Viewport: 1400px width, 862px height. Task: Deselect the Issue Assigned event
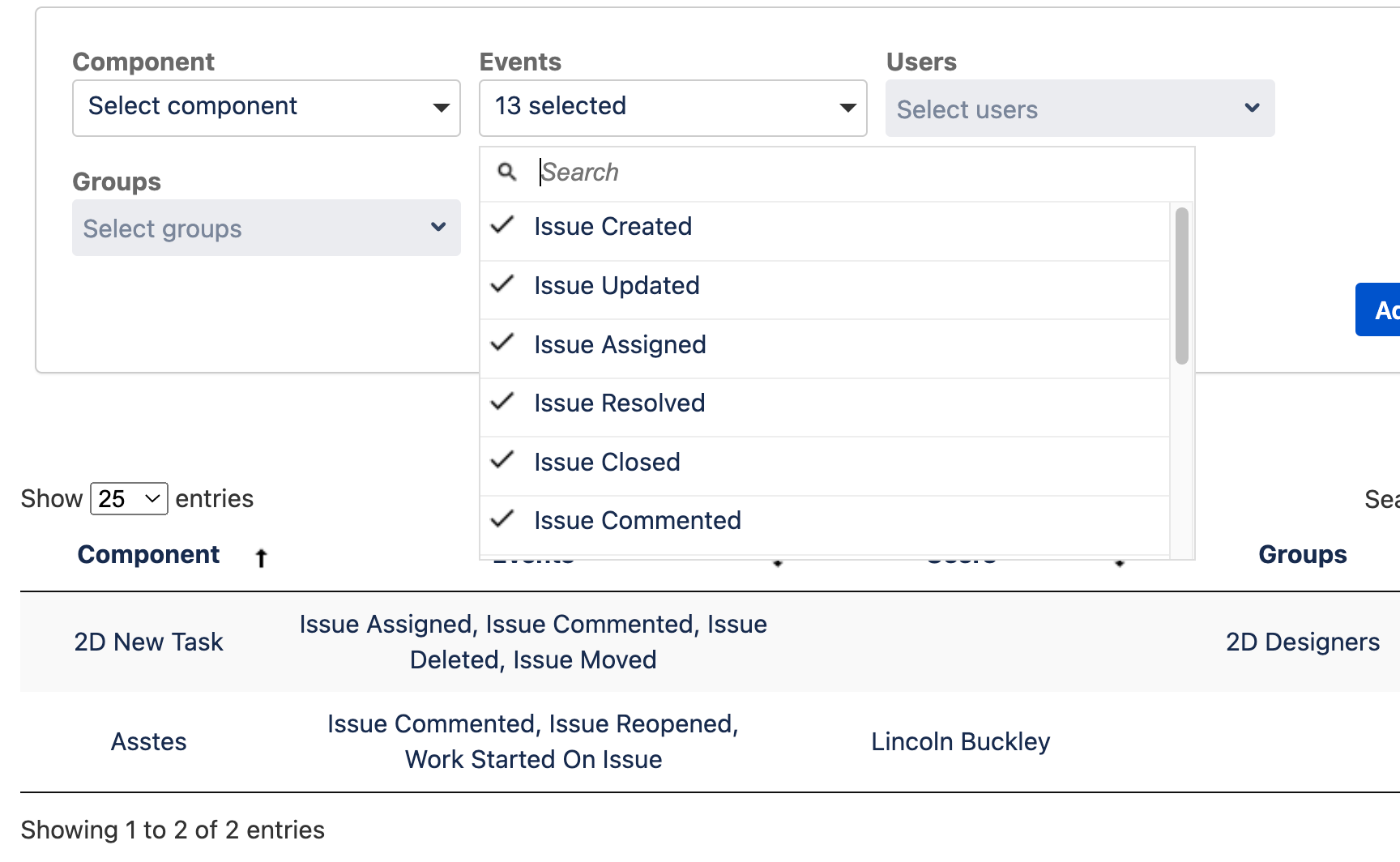(619, 345)
